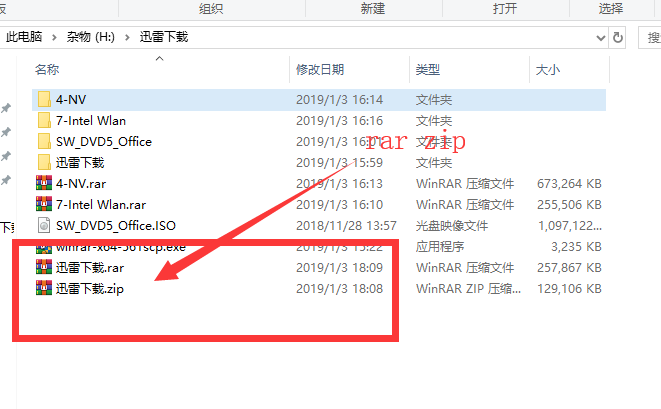
Task: Select the file name 4-NV.rar
Action: [x=81, y=184]
